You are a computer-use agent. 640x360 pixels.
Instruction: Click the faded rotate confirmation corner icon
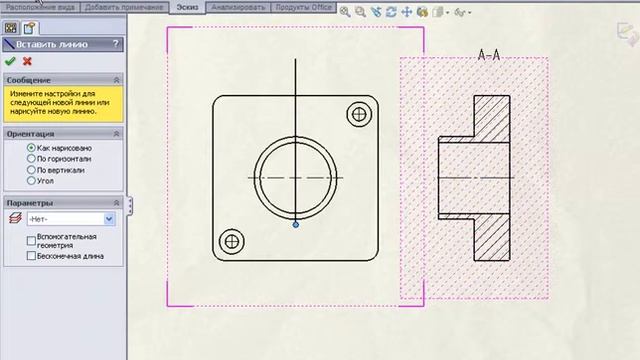tap(627, 33)
